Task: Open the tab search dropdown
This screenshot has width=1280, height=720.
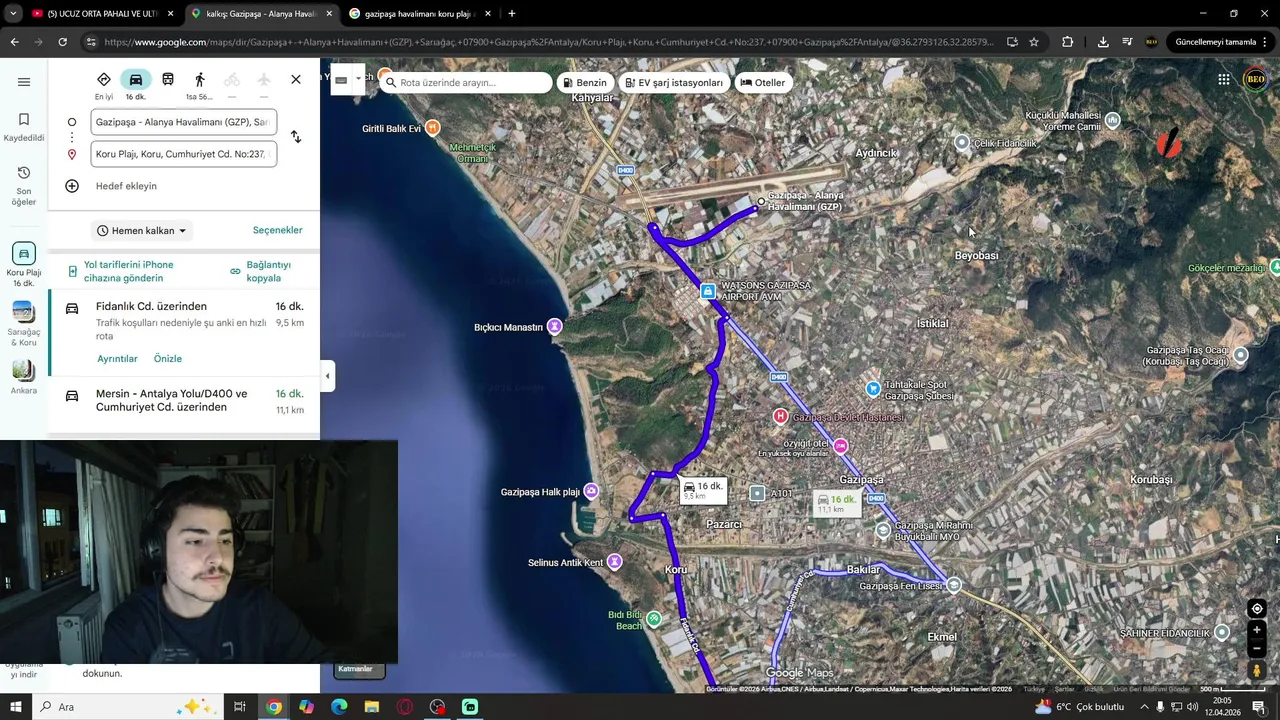Action: [x=13, y=14]
